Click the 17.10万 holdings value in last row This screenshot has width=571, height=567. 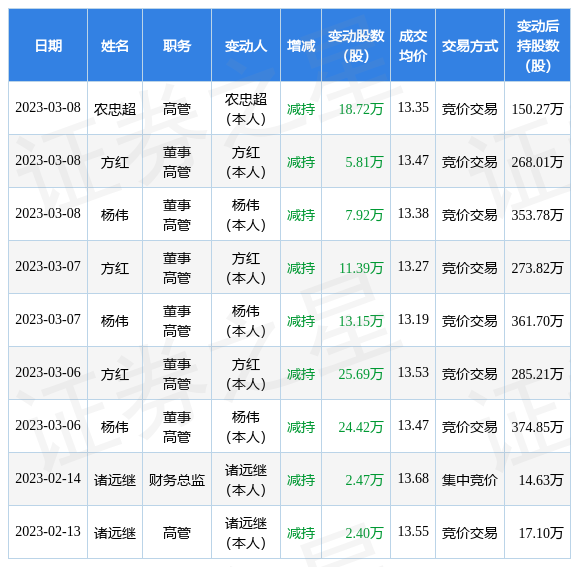pyautogui.click(x=541, y=533)
